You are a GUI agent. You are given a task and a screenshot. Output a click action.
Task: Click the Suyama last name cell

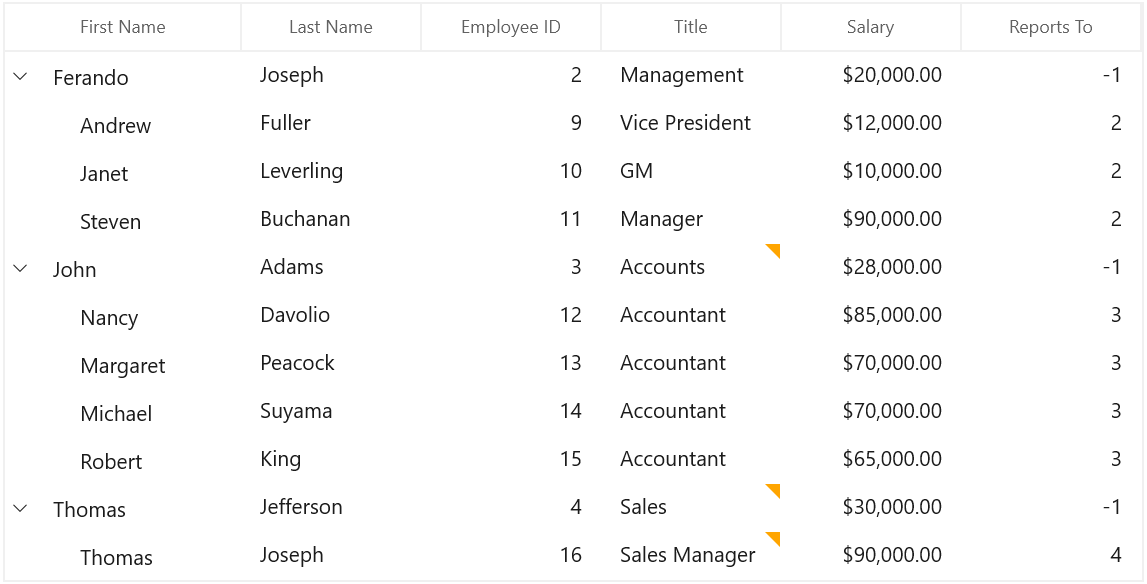tap(331, 411)
